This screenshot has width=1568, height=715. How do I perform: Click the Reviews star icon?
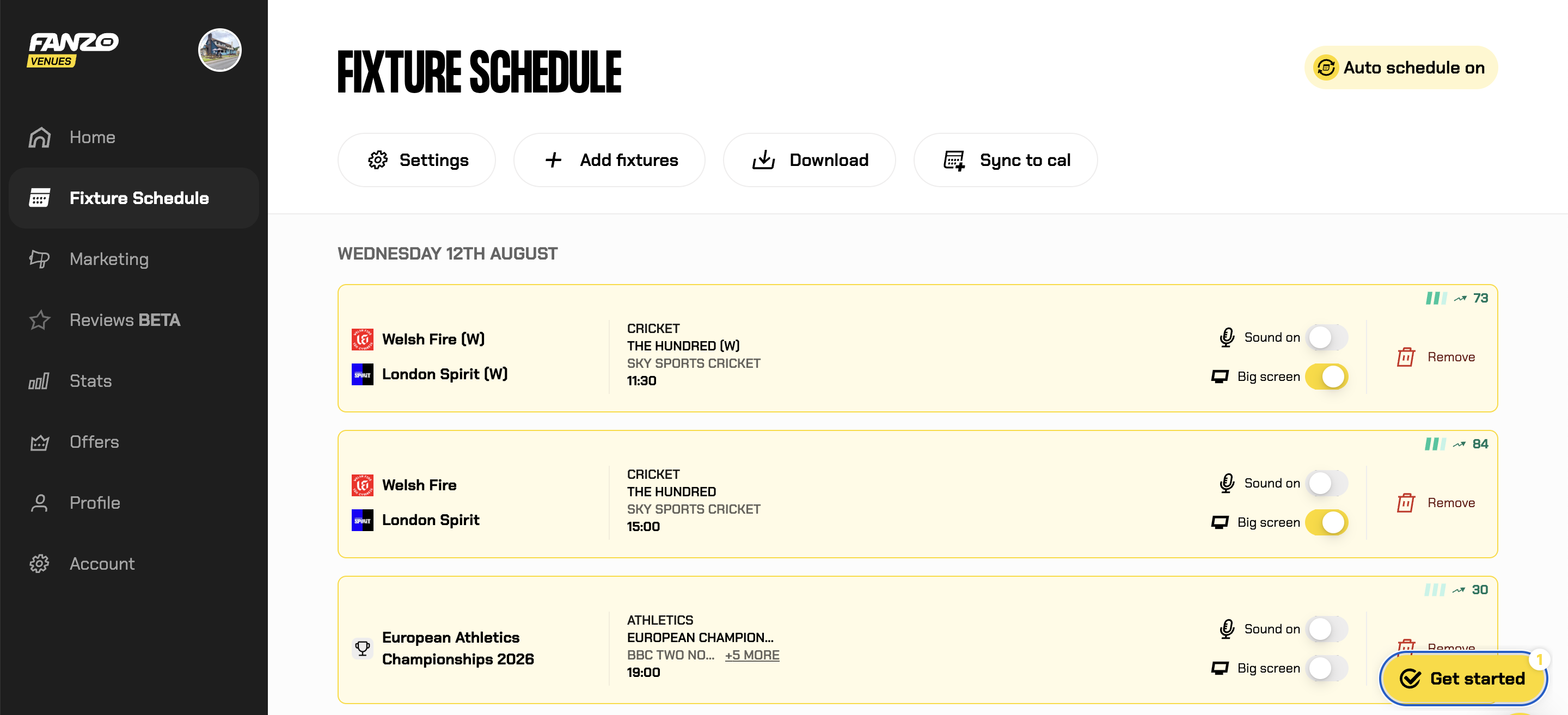[40, 319]
